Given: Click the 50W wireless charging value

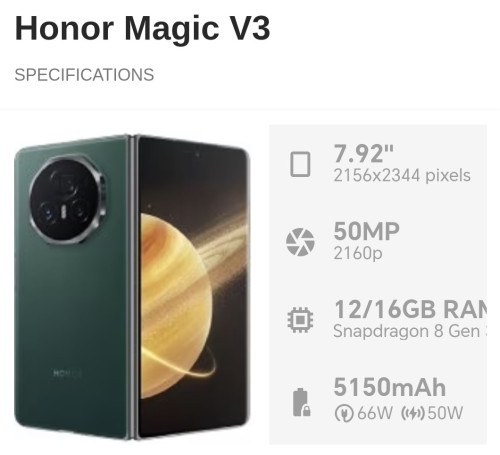Looking at the screenshot, I should coord(445,413).
